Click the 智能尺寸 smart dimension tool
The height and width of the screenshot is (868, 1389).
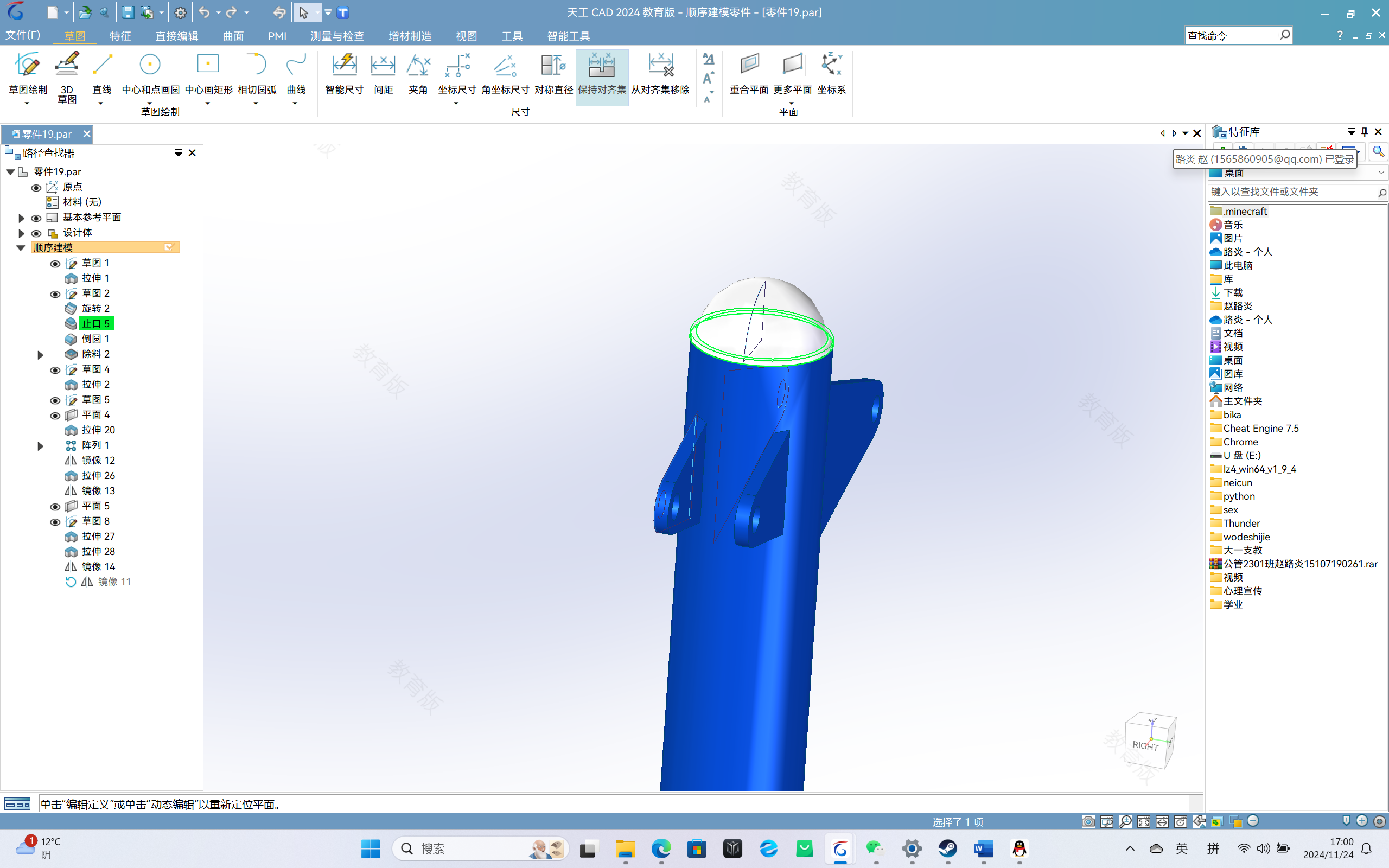tap(344, 73)
